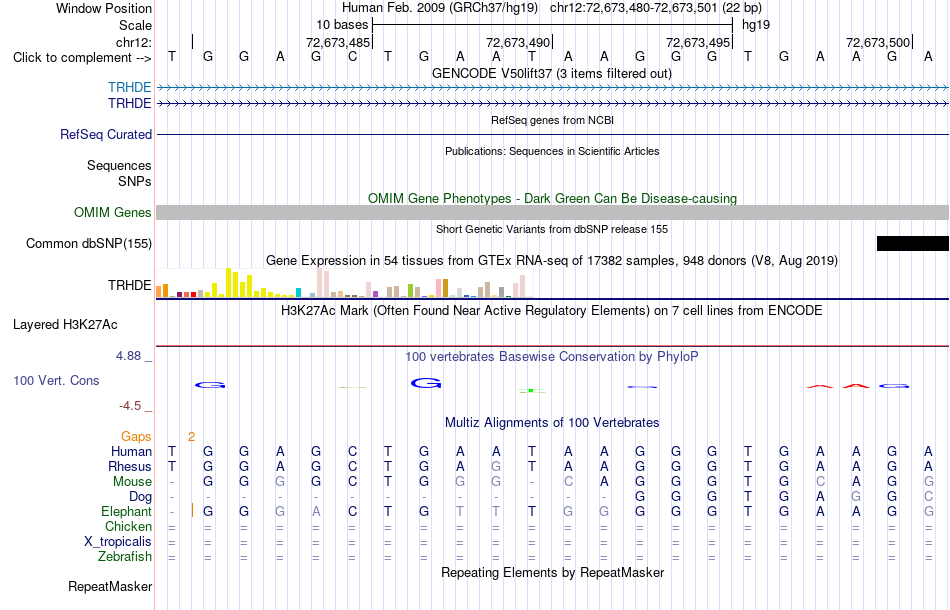
Task: Click the Elephant alignment row label
Action: (x=126, y=511)
